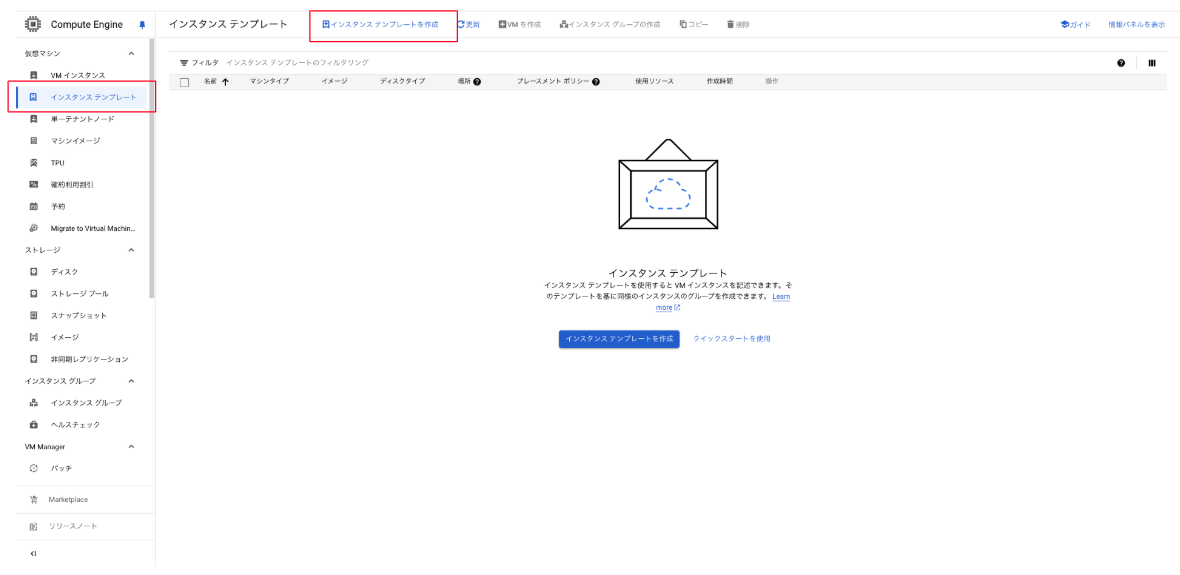Click インスタンス グループの作成 in the toolbar
Screen dimensions: 1180x575
[x=610, y=25]
